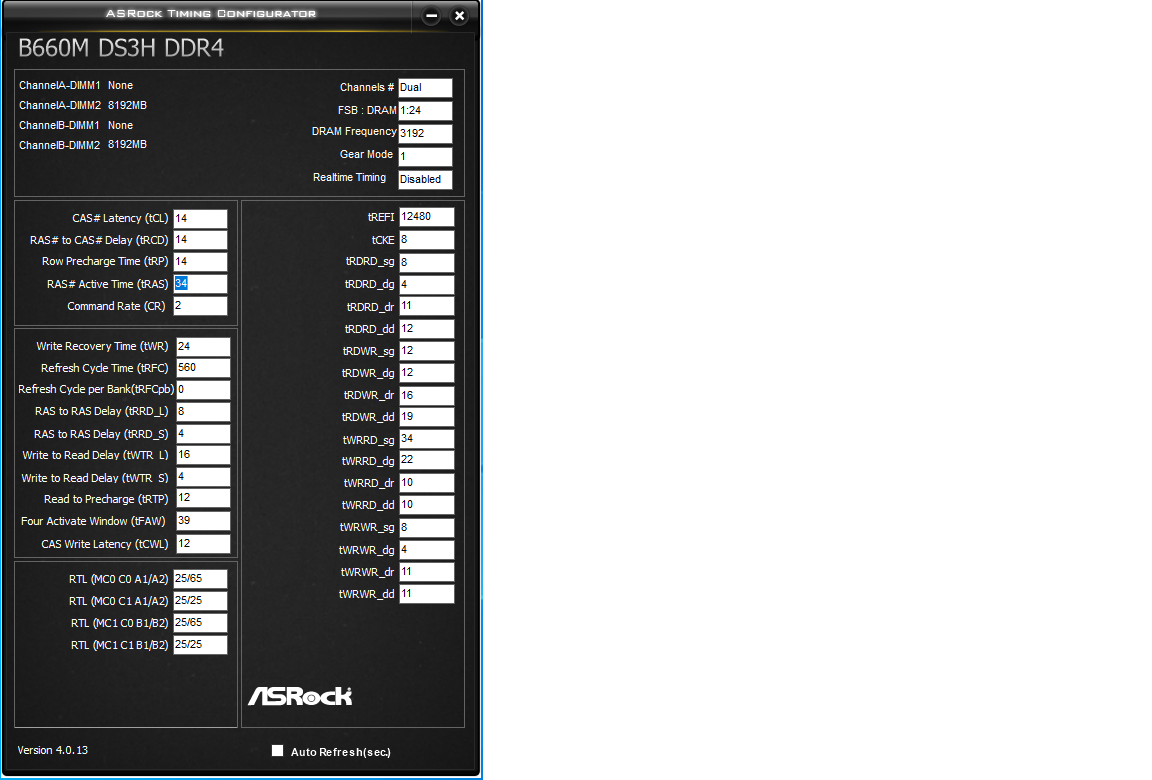Viewport: 1152px width, 780px height.
Task: Click the tCKE value field
Action: pos(427,240)
